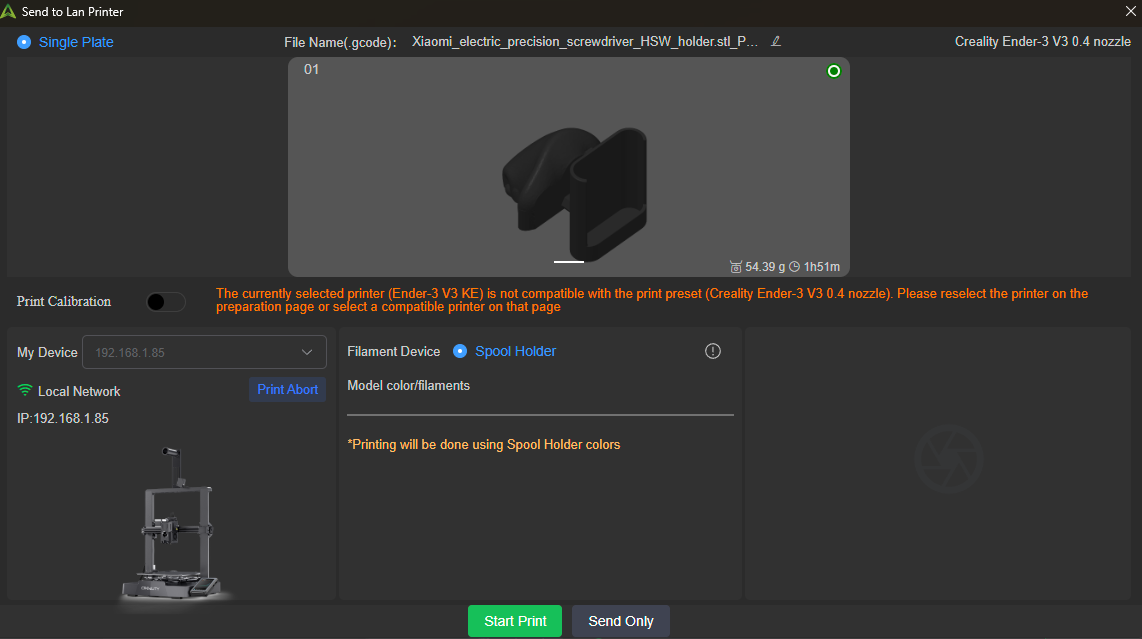1142x639 pixels.
Task: Click the Creality logo in the title bar
Action: tap(9, 12)
